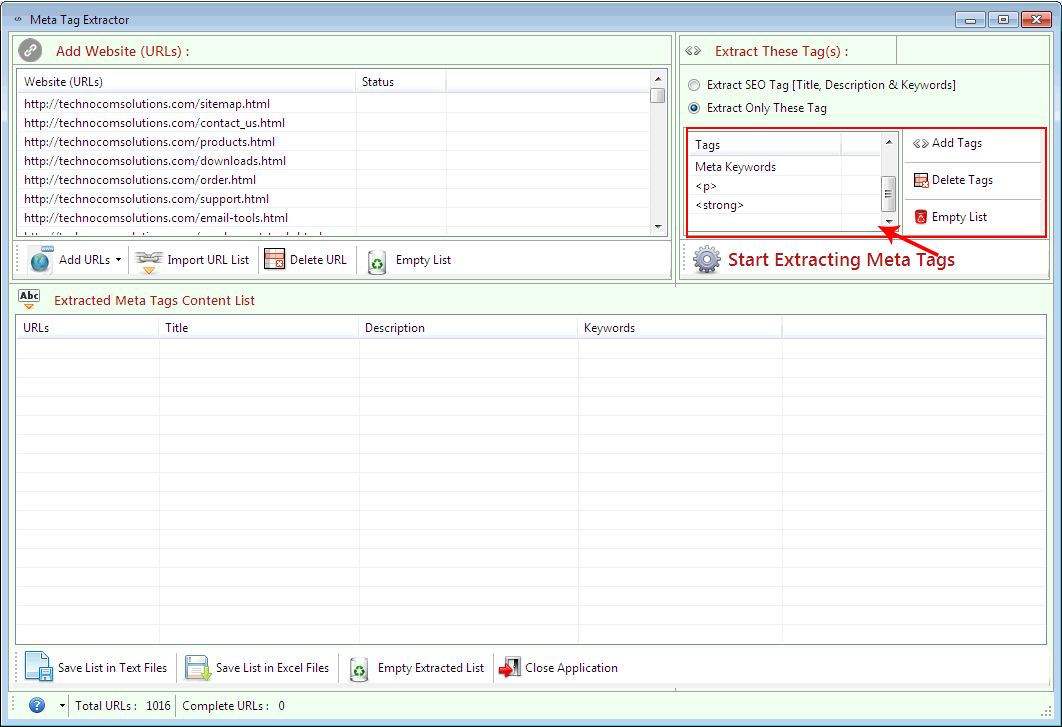Click Delete URL button label
The image size is (1062, 727).
pyautogui.click(x=318, y=260)
